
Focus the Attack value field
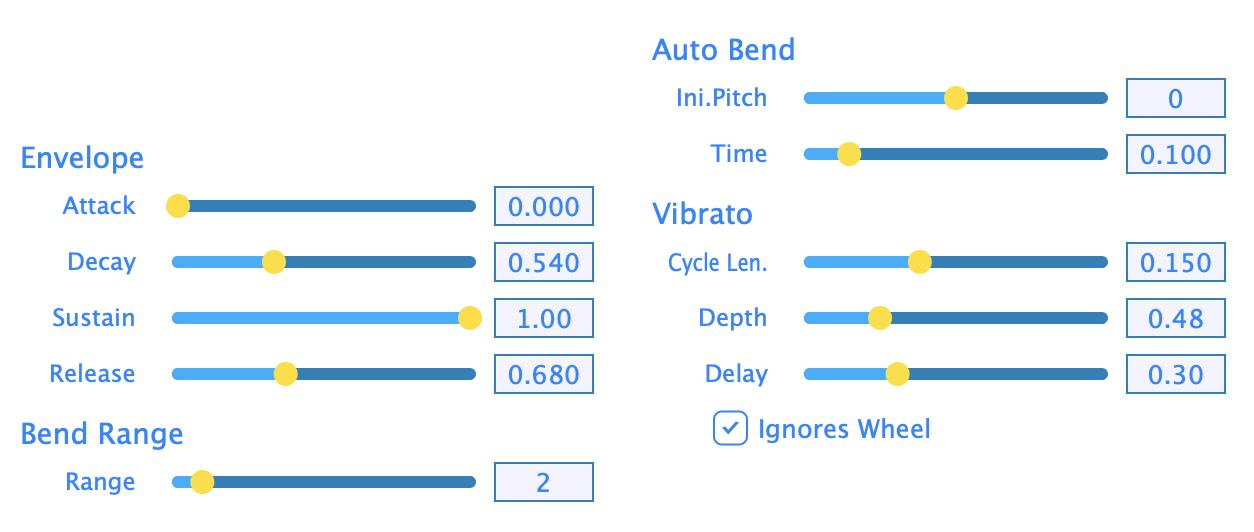pyautogui.click(x=544, y=207)
